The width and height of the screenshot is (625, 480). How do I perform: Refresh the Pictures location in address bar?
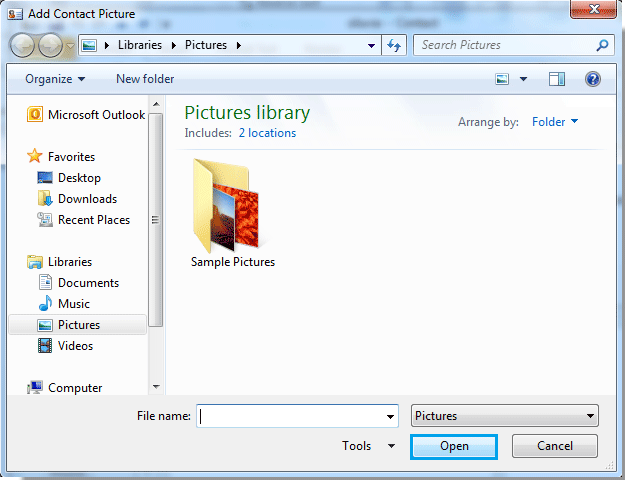394,45
